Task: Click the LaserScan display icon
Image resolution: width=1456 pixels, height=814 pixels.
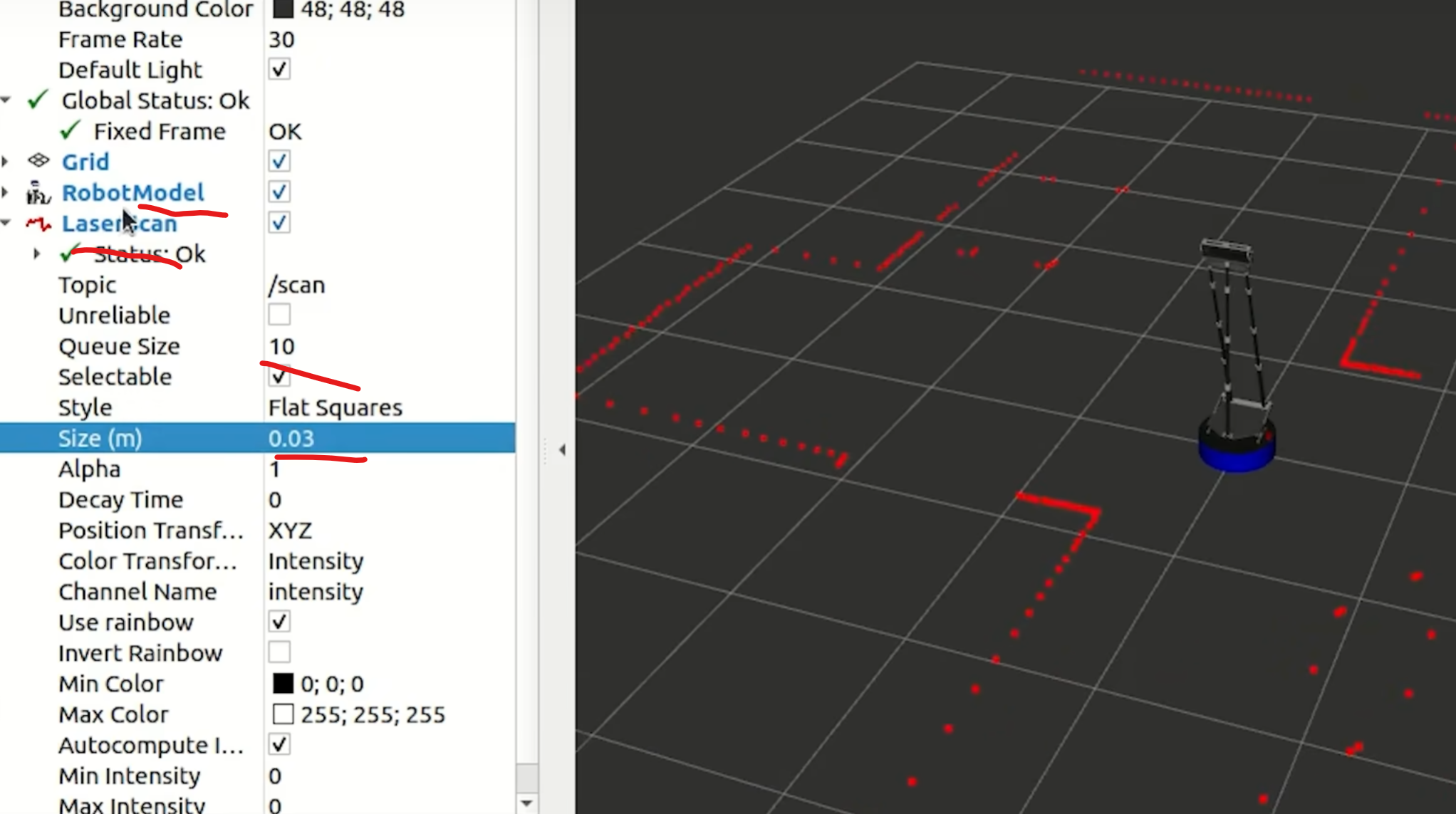Action: pos(38,224)
